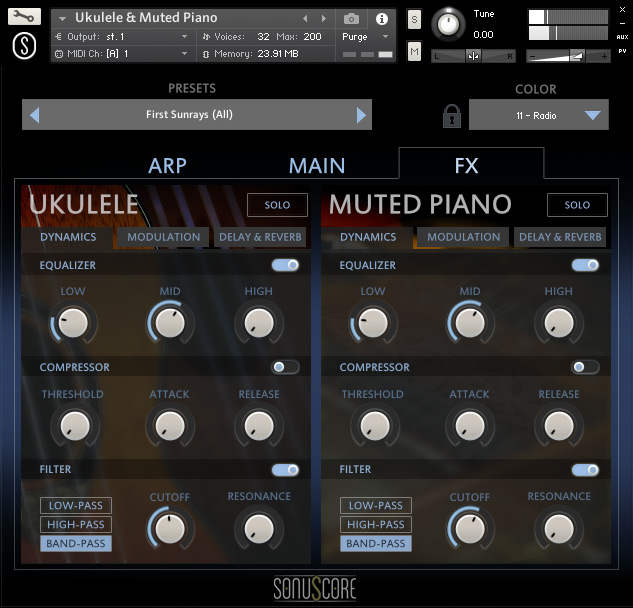
Task: Select the next preset arrow
Action: coord(361,115)
